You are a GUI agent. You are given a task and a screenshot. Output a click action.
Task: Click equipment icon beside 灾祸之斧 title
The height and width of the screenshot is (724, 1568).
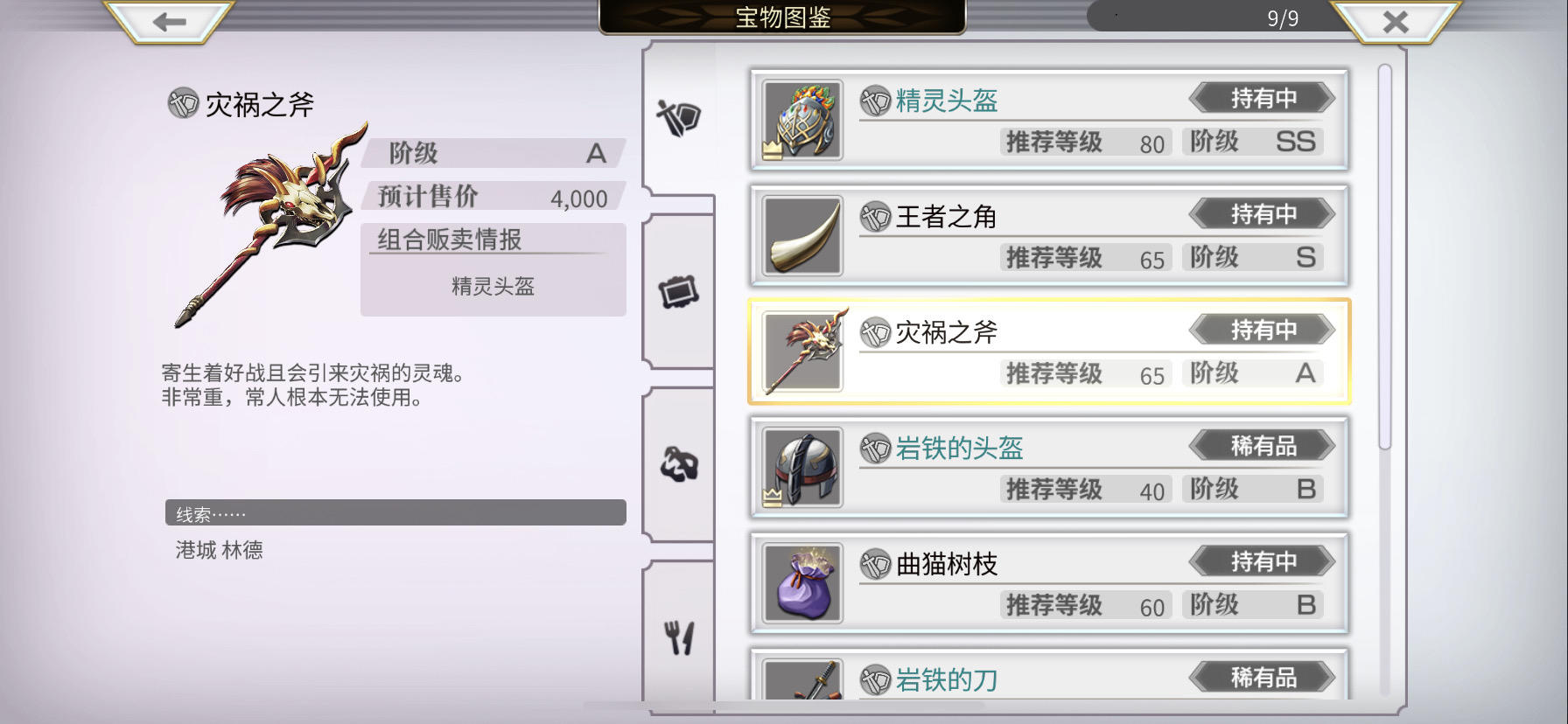(183, 104)
